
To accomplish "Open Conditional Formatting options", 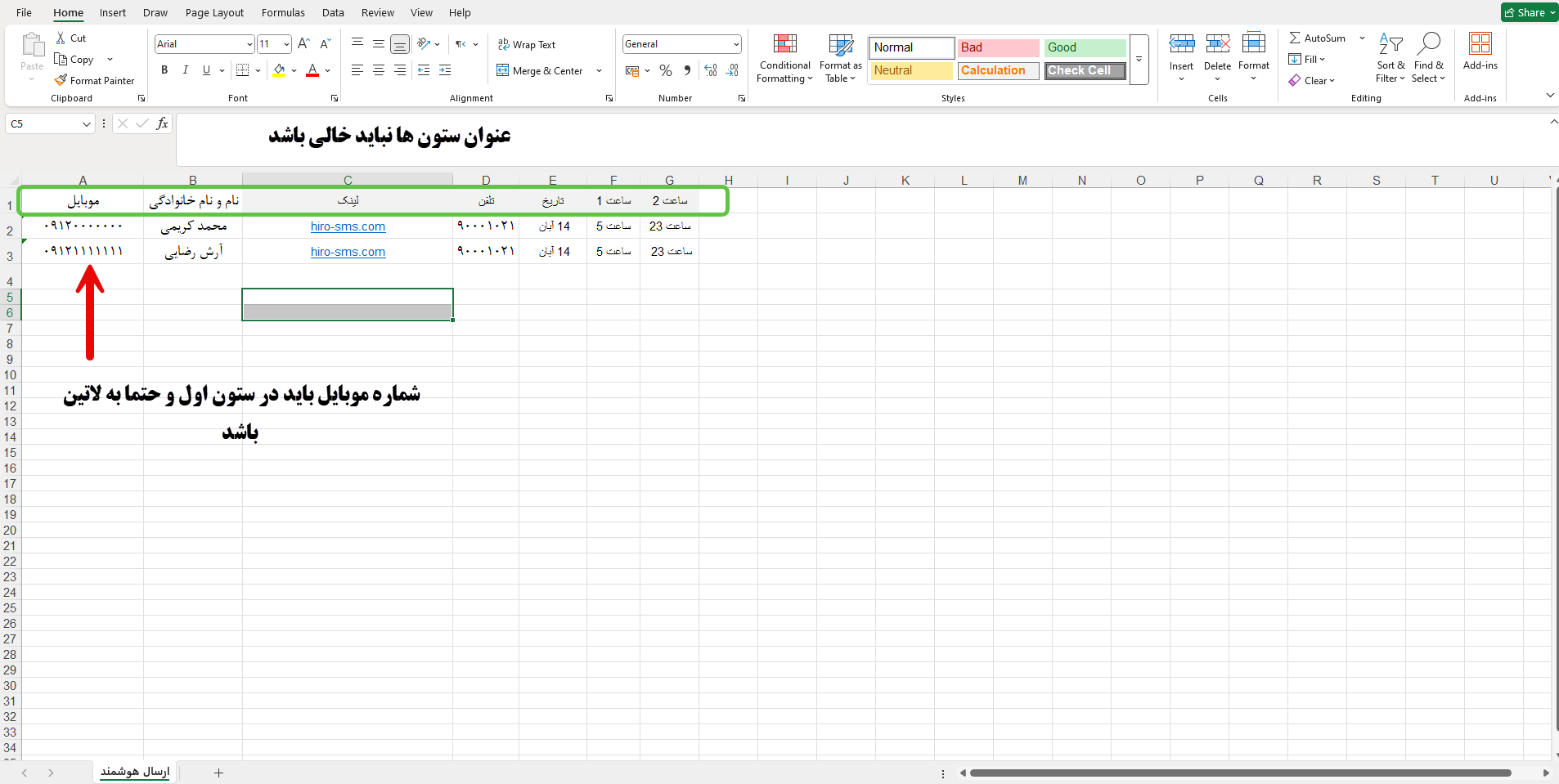I will [783, 58].
